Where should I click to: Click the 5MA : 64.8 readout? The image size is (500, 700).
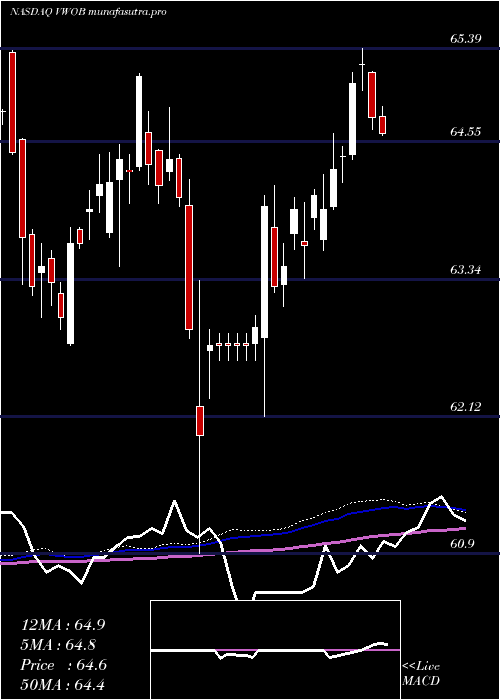[58, 645]
